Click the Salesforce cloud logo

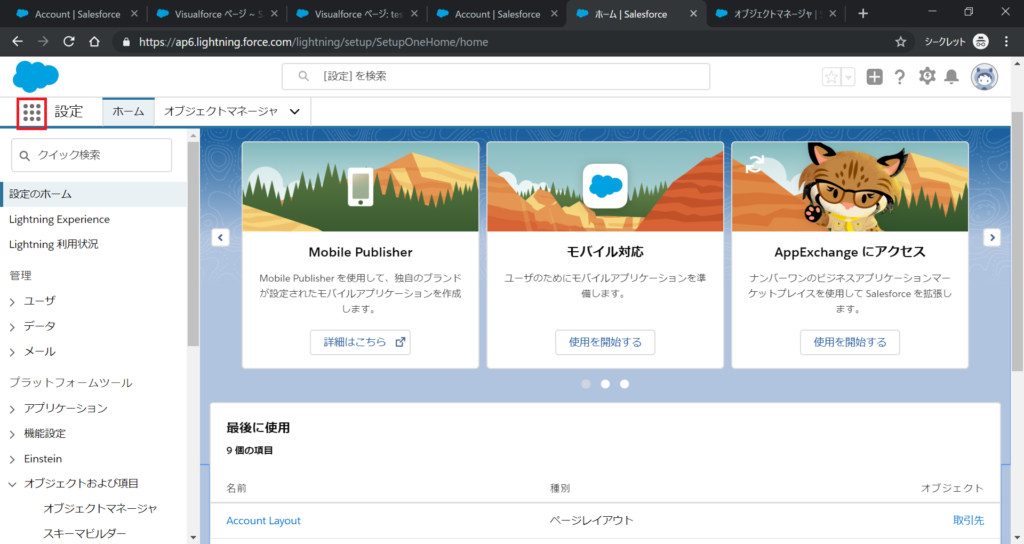pyautogui.click(x=36, y=76)
